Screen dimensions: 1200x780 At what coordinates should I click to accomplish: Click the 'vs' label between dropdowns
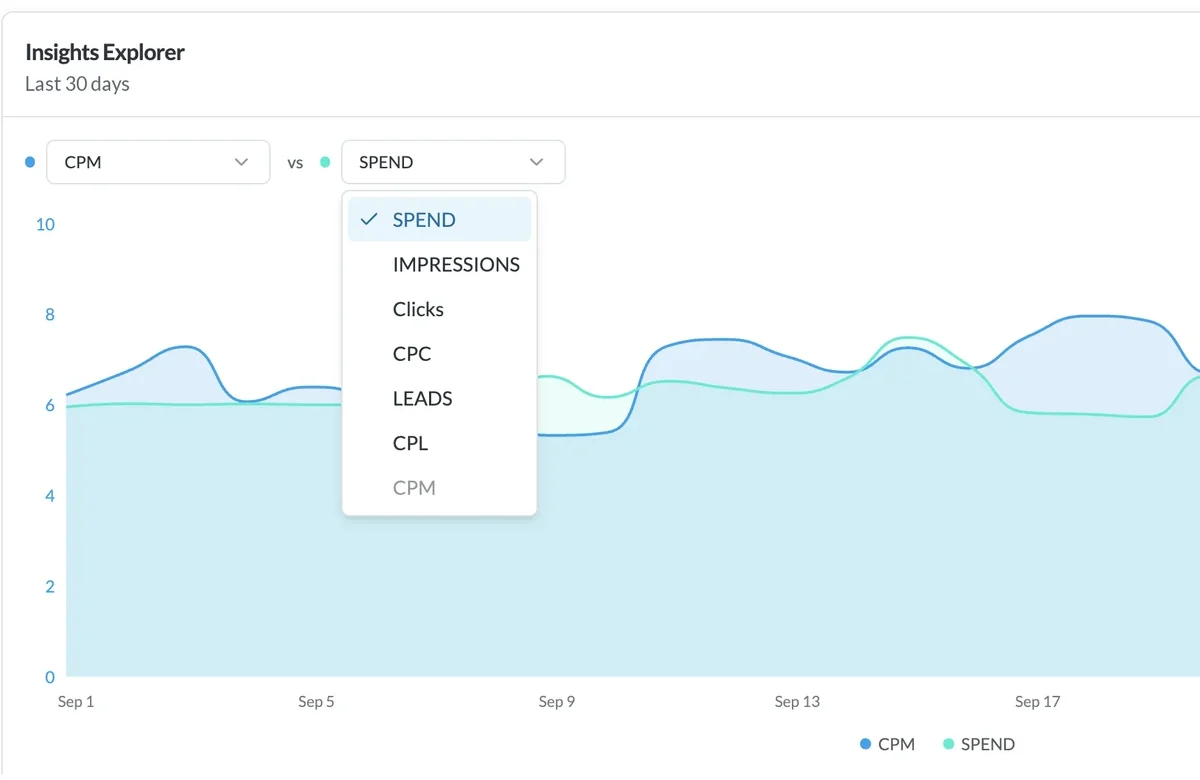pyautogui.click(x=295, y=163)
